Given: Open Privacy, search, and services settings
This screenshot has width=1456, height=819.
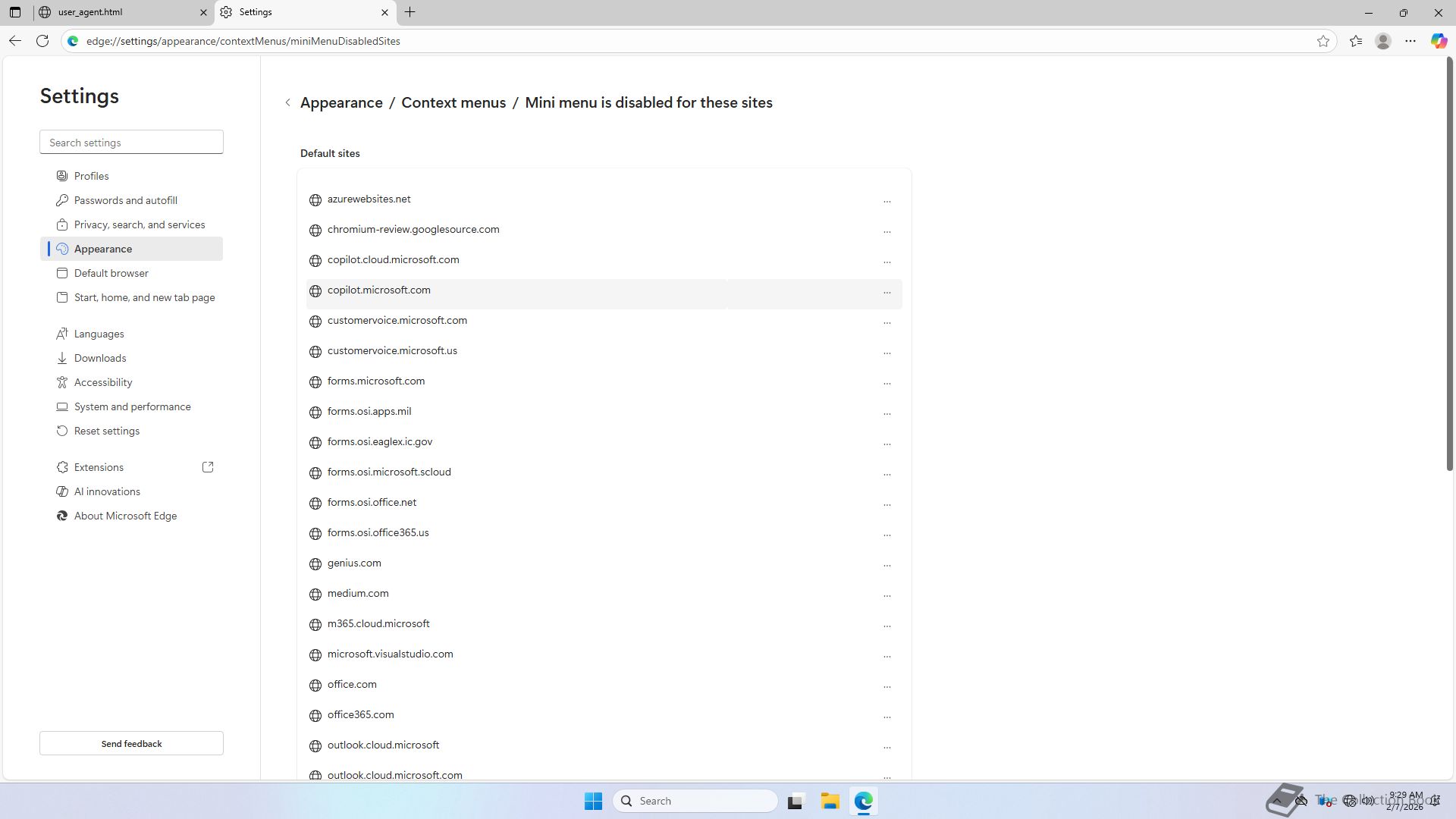Looking at the screenshot, I should 140,224.
